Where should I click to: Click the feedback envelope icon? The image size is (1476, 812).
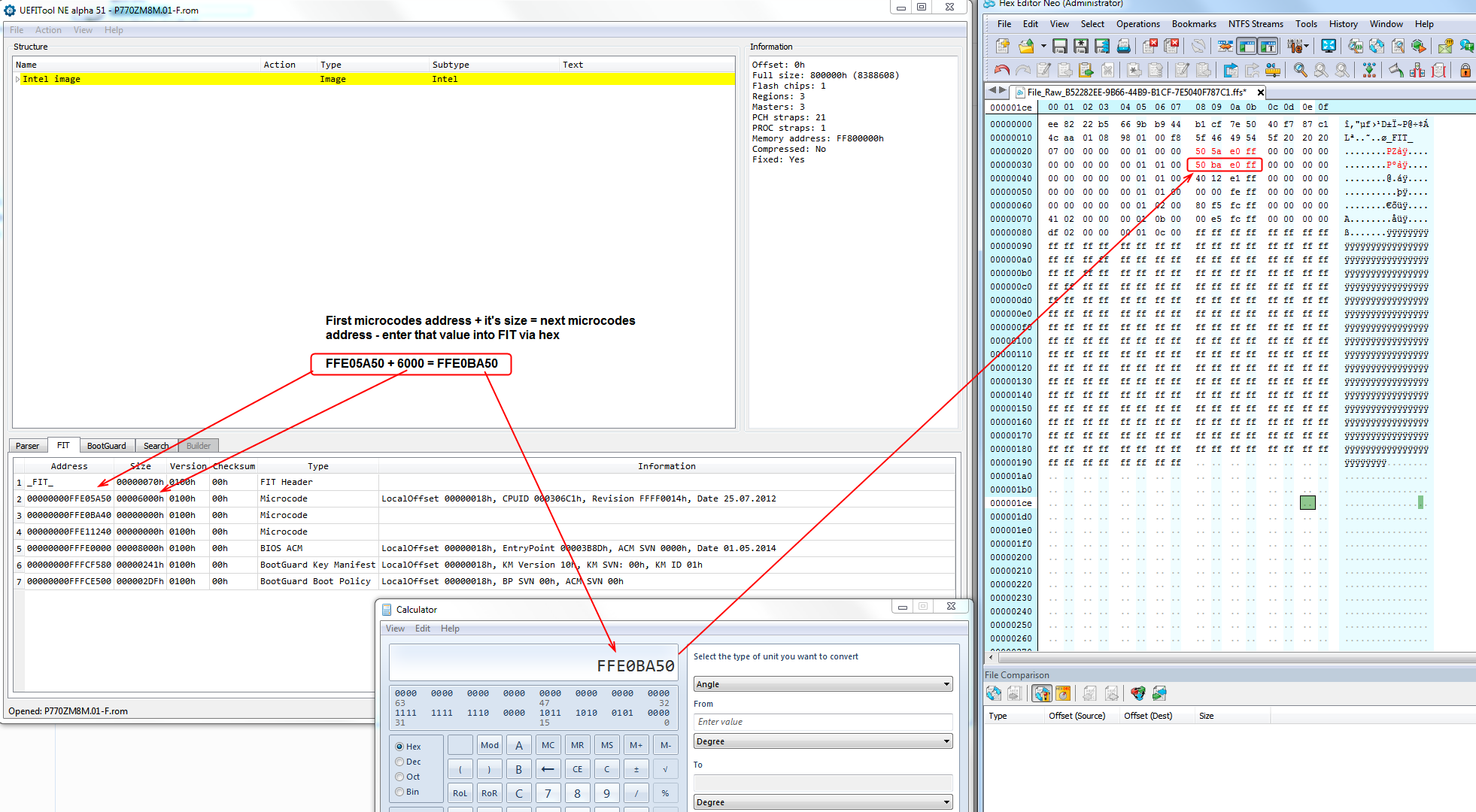[1445, 46]
